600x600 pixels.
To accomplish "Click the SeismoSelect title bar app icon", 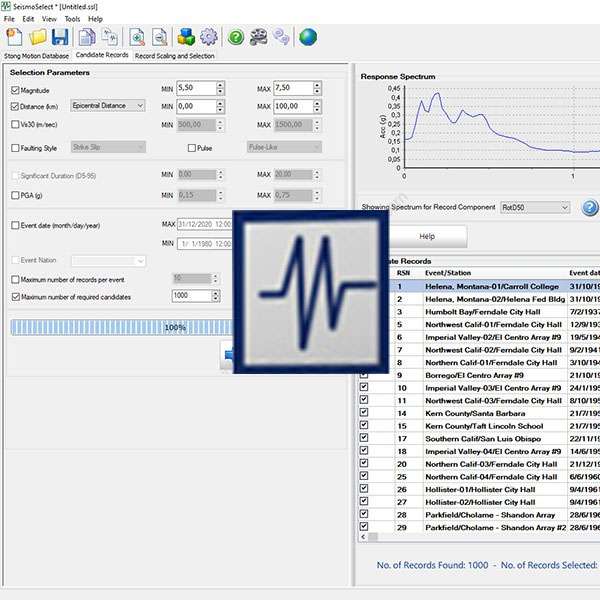I will tap(5, 6).
